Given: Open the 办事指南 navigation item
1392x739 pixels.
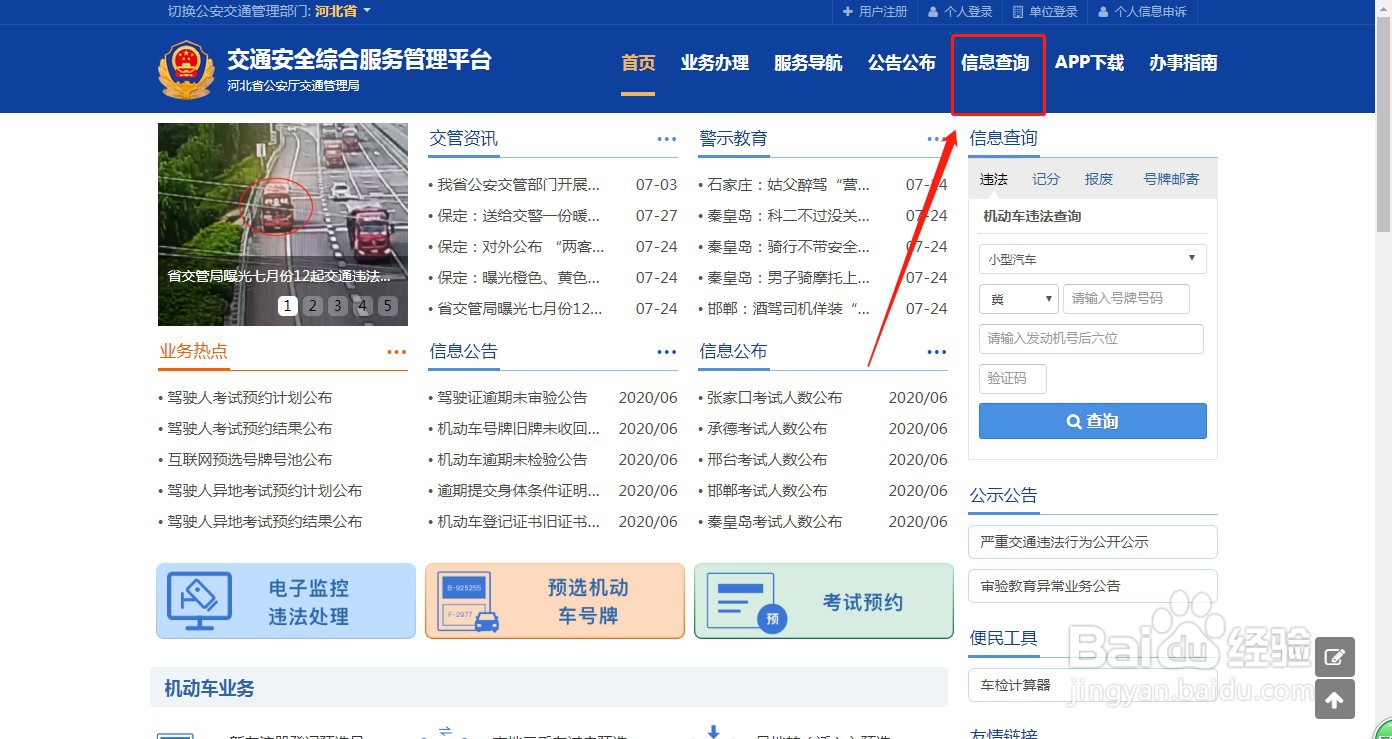Looking at the screenshot, I should (x=1183, y=63).
